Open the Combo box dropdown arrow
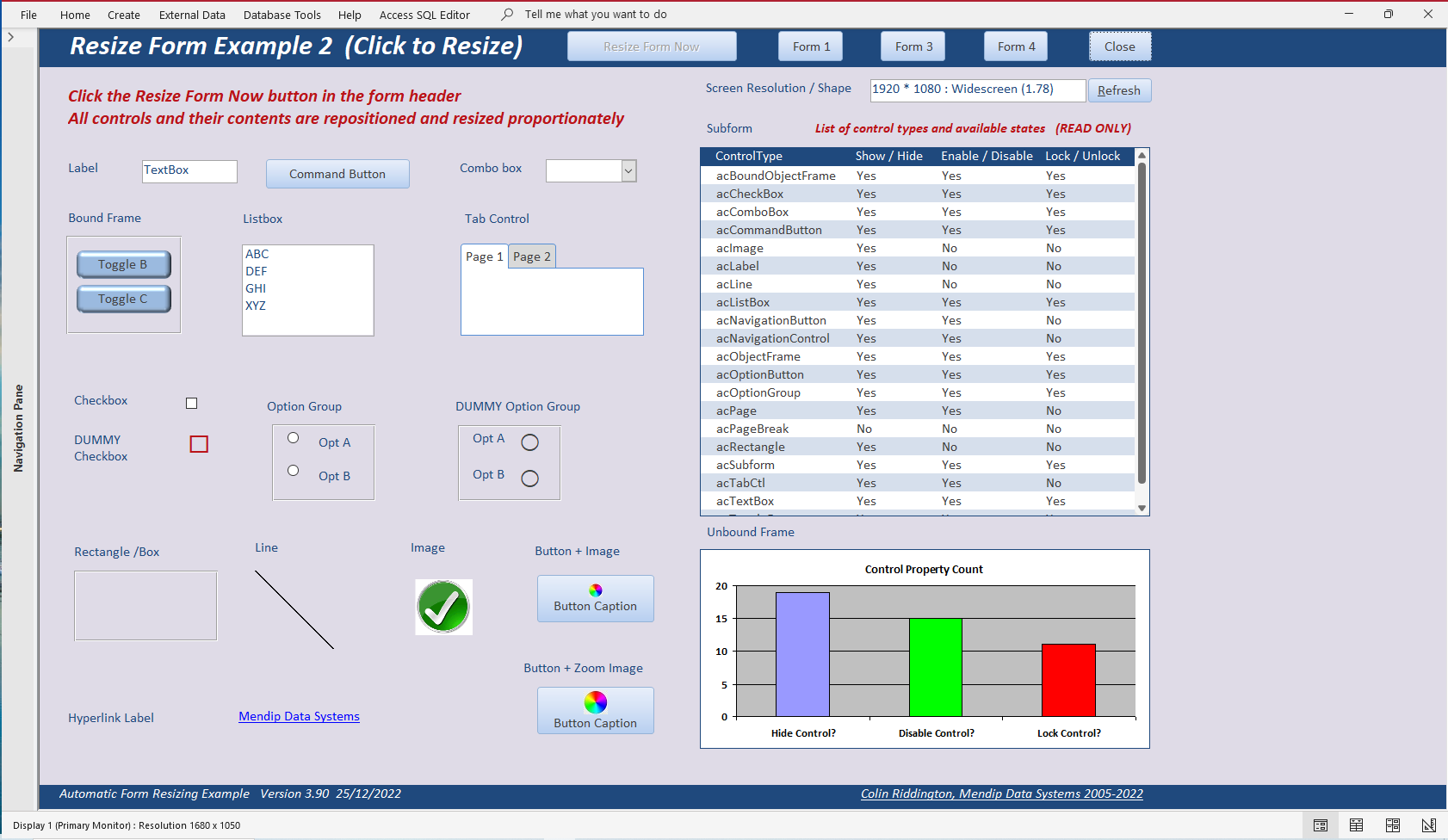 point(628,171)
